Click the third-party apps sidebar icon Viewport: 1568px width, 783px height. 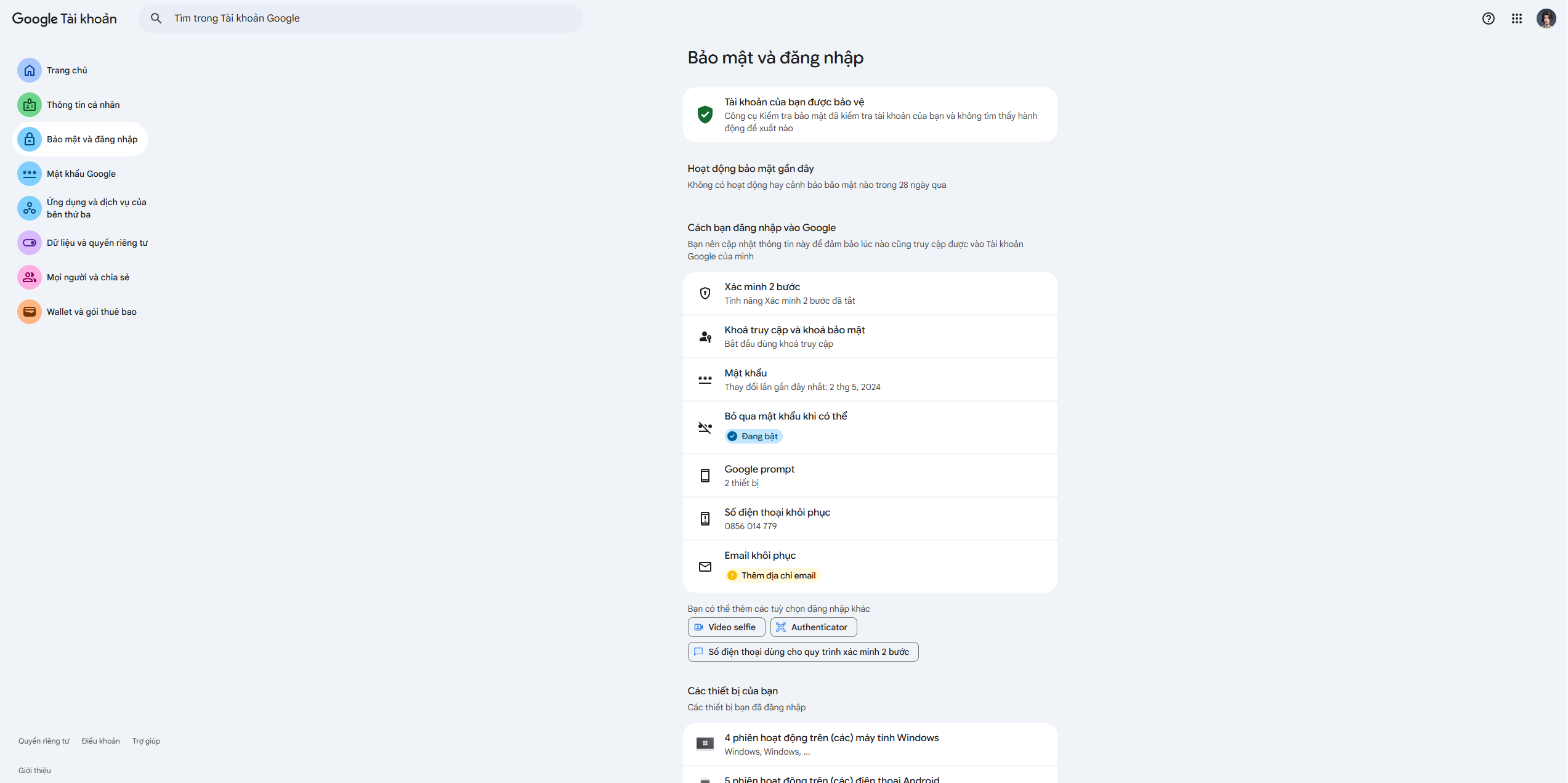pos(30,208)
